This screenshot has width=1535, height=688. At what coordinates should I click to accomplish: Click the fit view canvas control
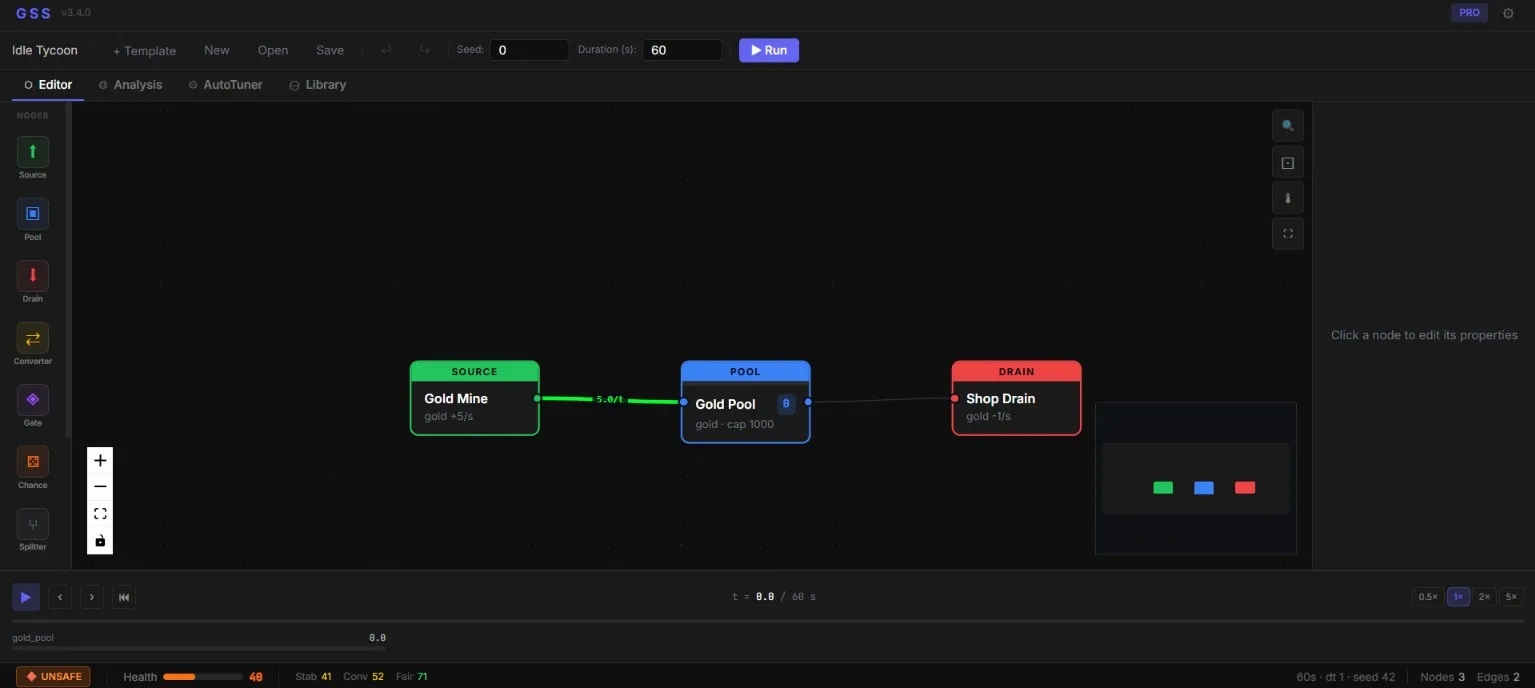pos(100,514)
